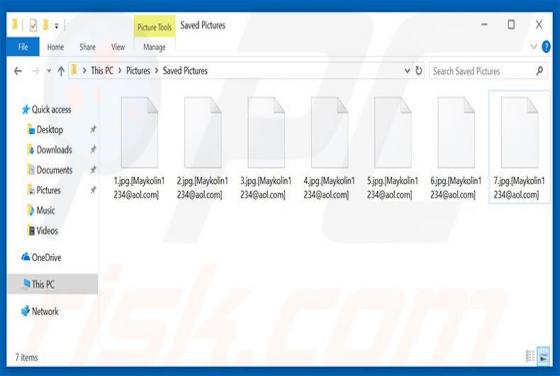This screenshot has height=376, width=560.
Task: Click the 7 items status text
Action: (x=26, y=357)
